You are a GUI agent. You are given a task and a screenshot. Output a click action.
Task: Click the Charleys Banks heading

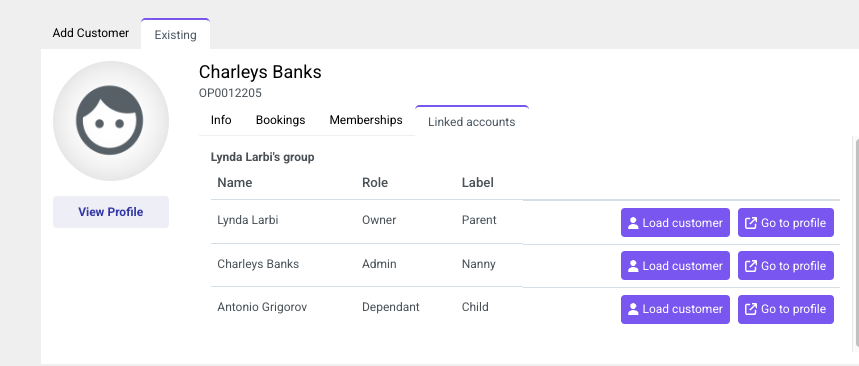tap(260, 72)
